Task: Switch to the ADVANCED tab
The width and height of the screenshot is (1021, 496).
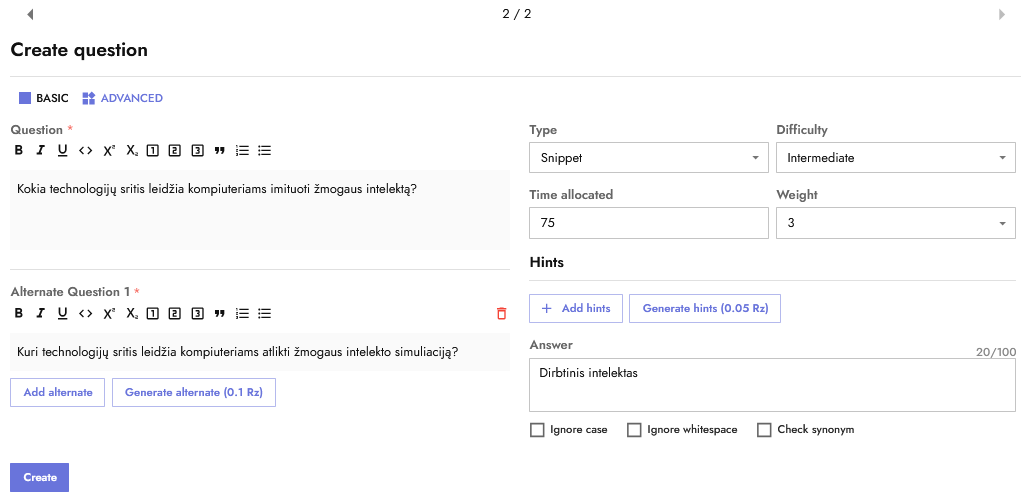Action: 123,98
